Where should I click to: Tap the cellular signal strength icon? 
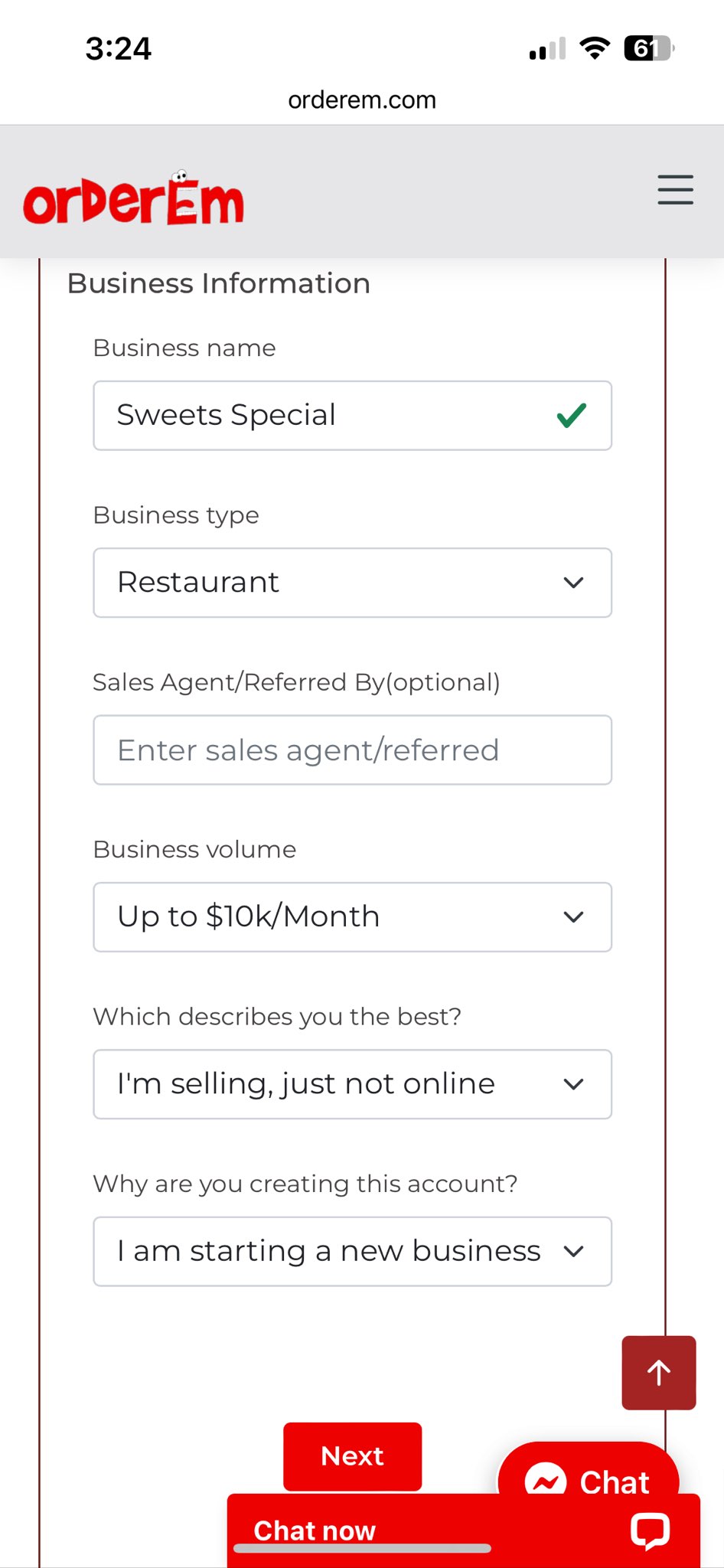pos(547,49)
